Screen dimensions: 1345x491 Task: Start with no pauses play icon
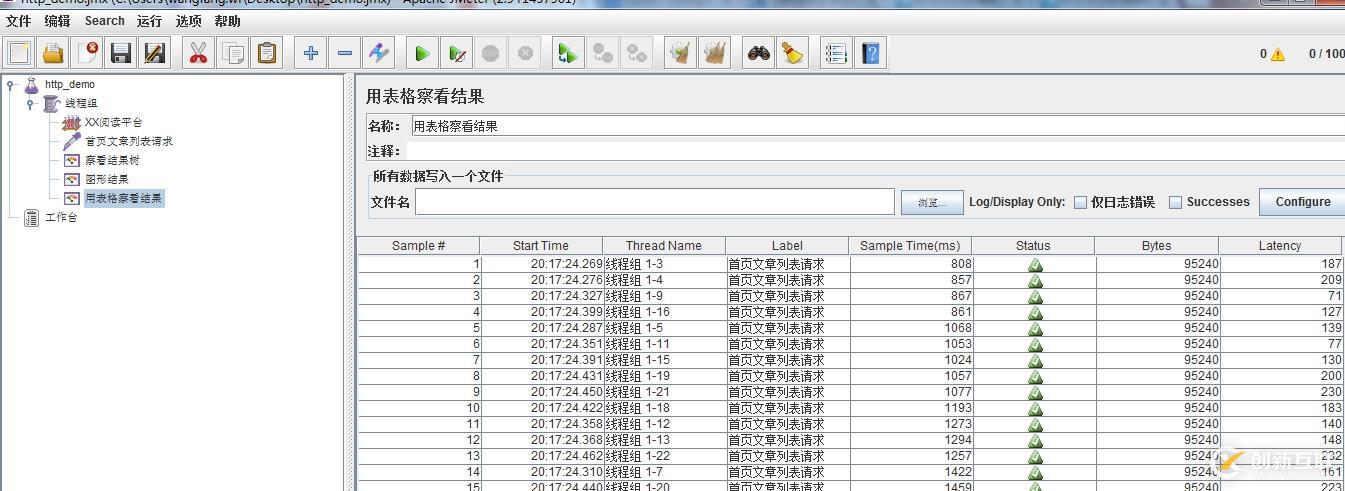tap(456, 53)
